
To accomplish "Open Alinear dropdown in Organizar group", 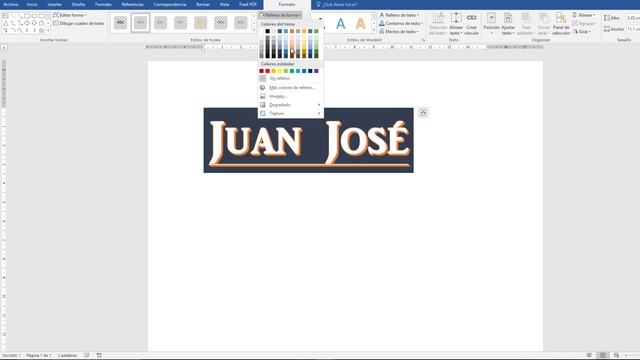I will 584,15.
